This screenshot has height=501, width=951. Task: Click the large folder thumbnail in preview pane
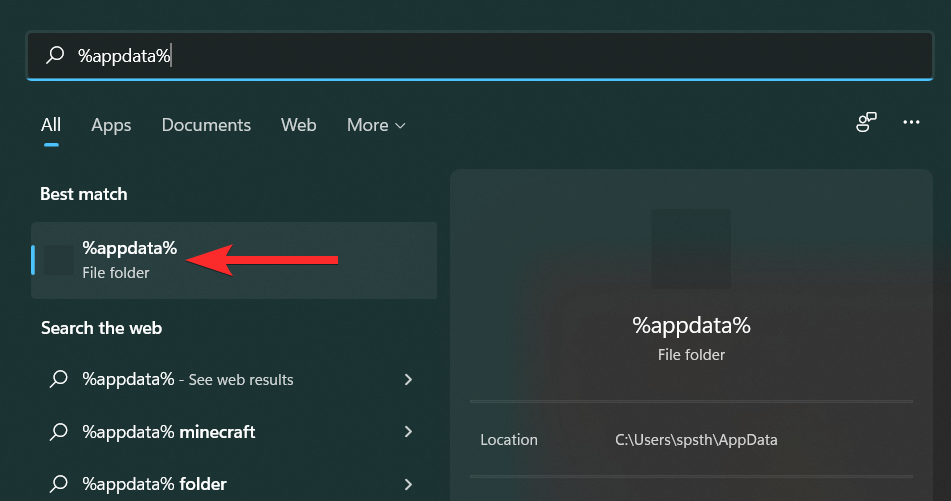pos(691,249)
